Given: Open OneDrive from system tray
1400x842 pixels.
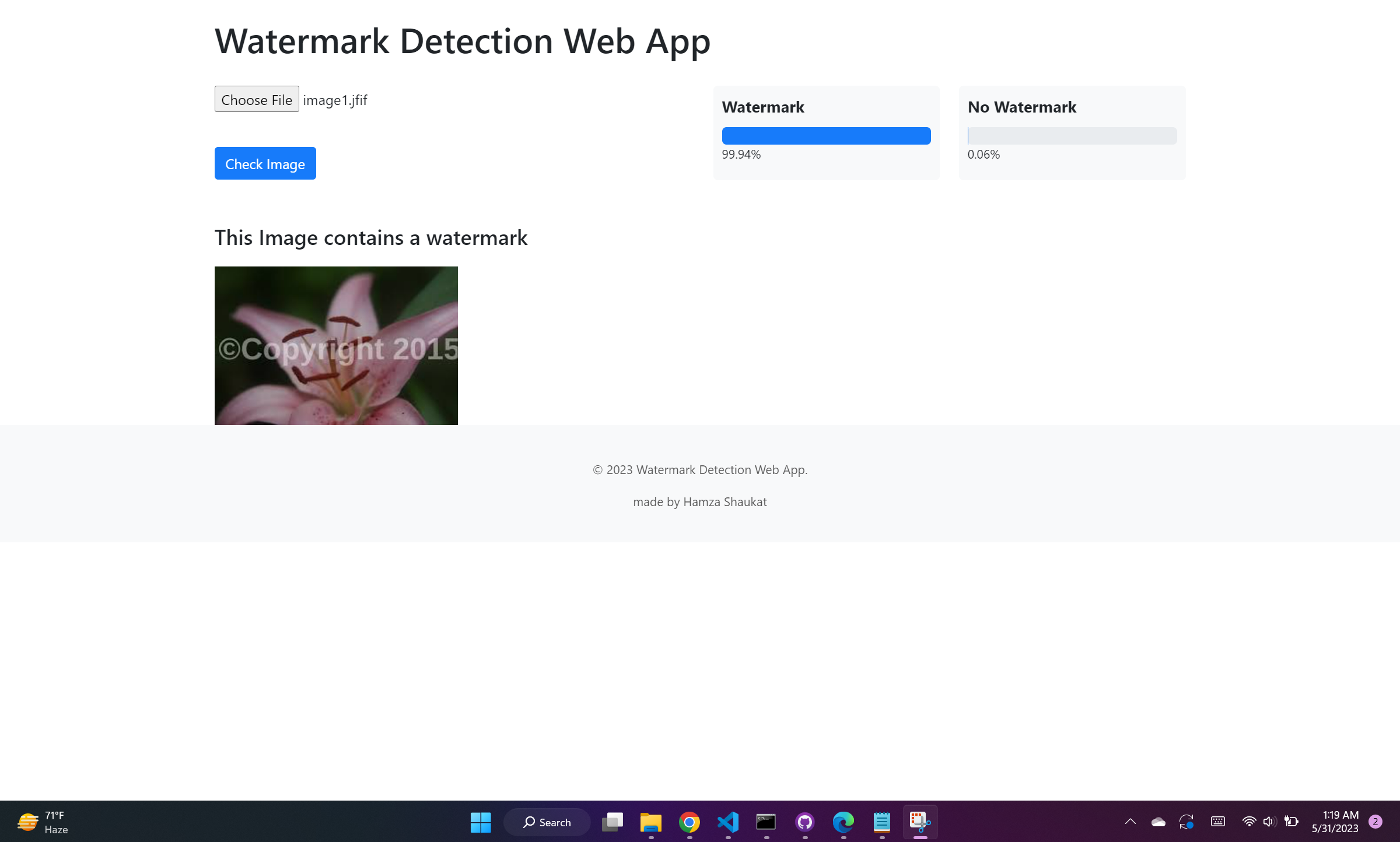Looking at the screenshot, I should [x=1158, y=822].
